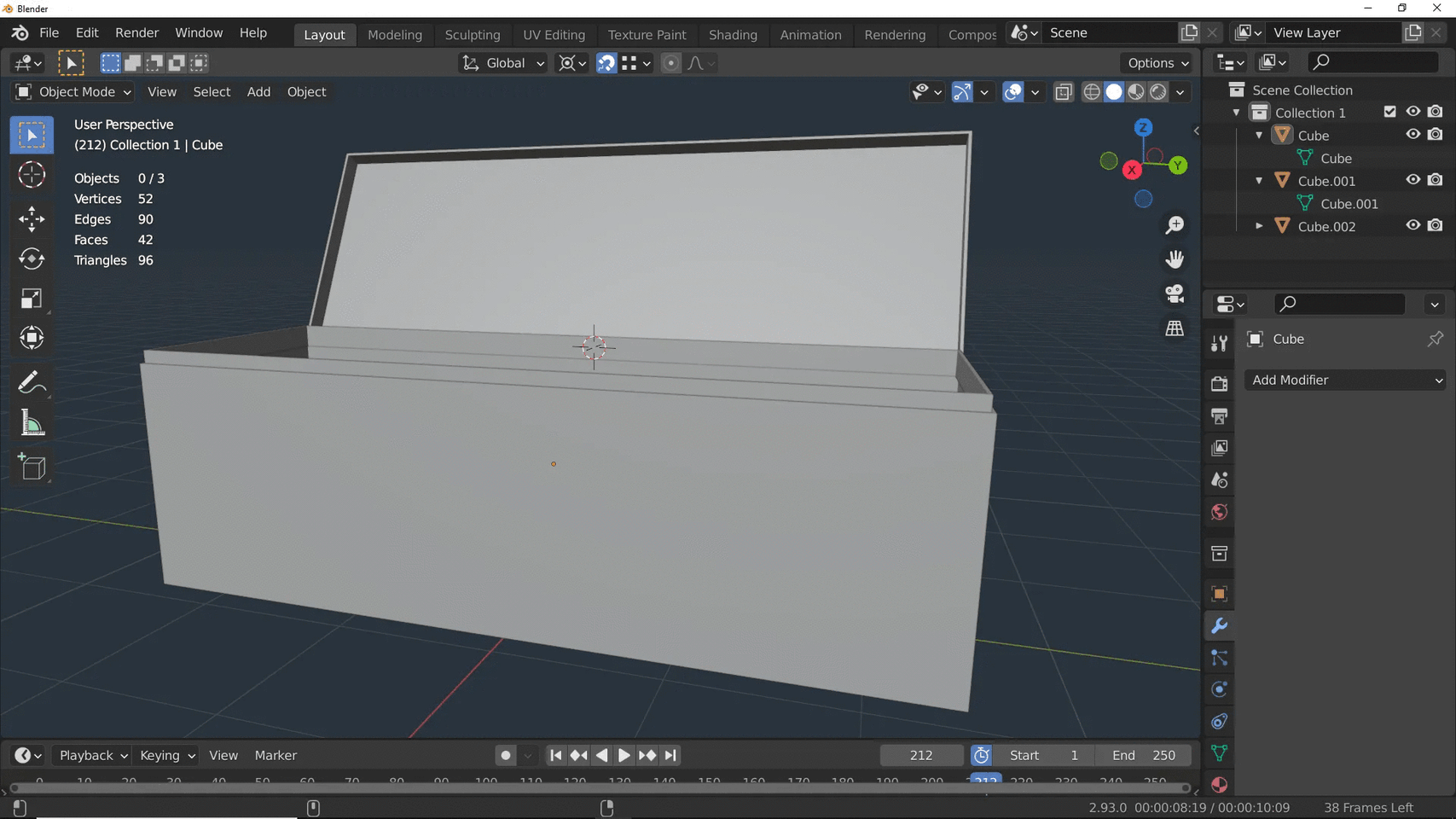1456x819 pixels.
Task: Open the Scene properties tab
Action: pyautogui.click(x=1219, y=480)
